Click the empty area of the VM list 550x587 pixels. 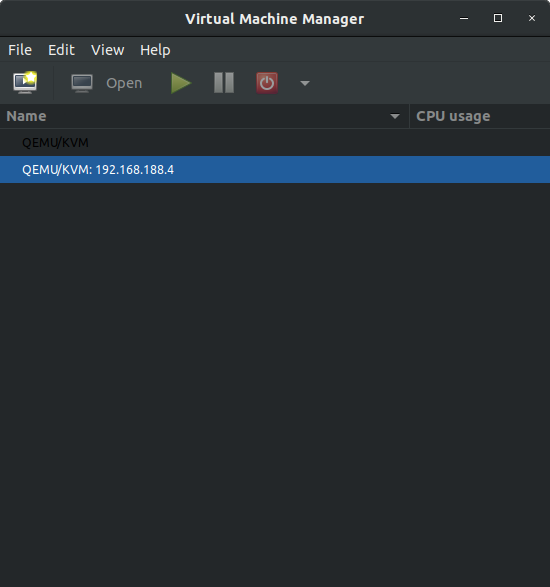(275, 385)
